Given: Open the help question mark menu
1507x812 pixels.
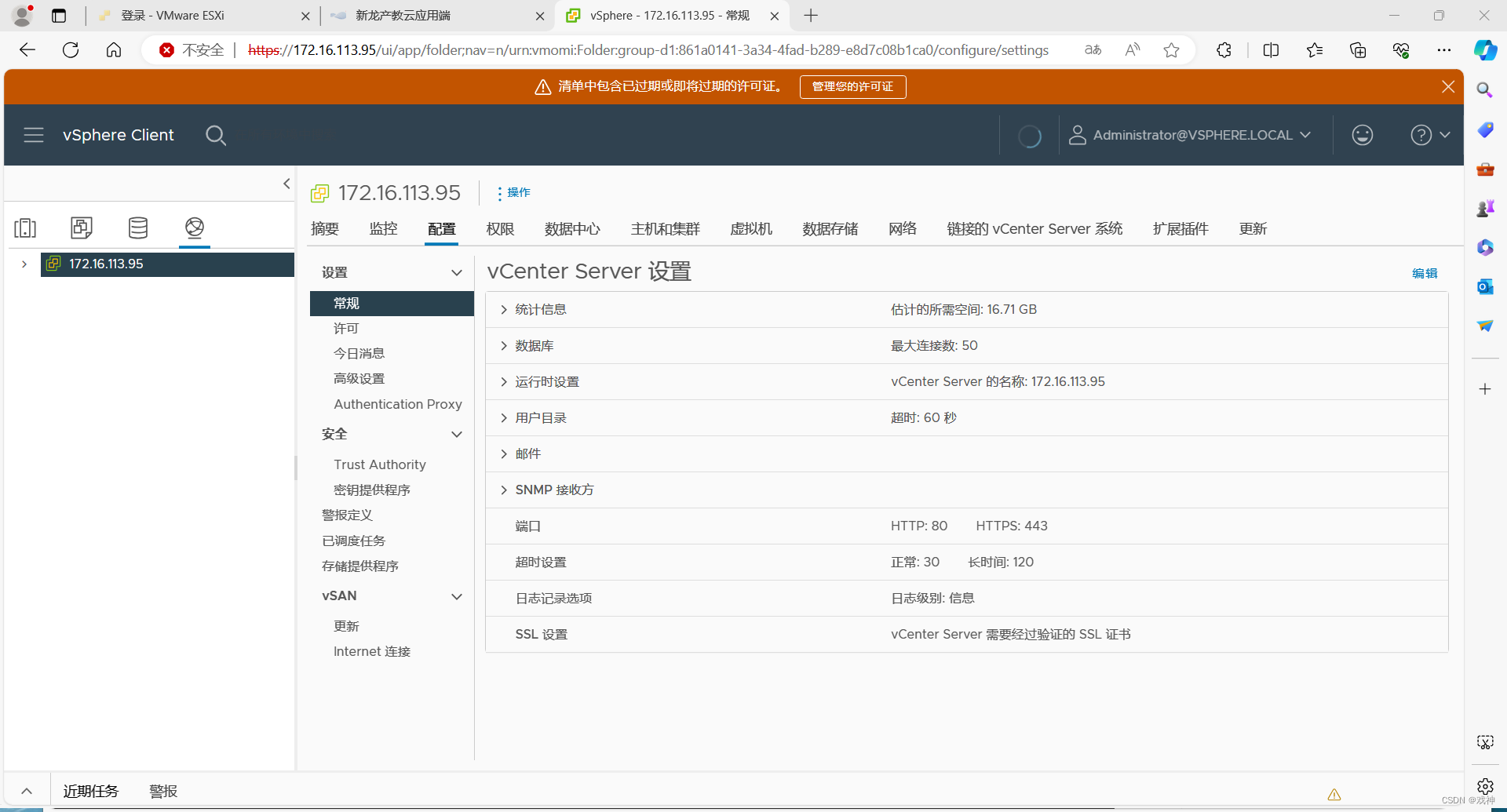Looking at the screenshot, I should (1429, 135).
